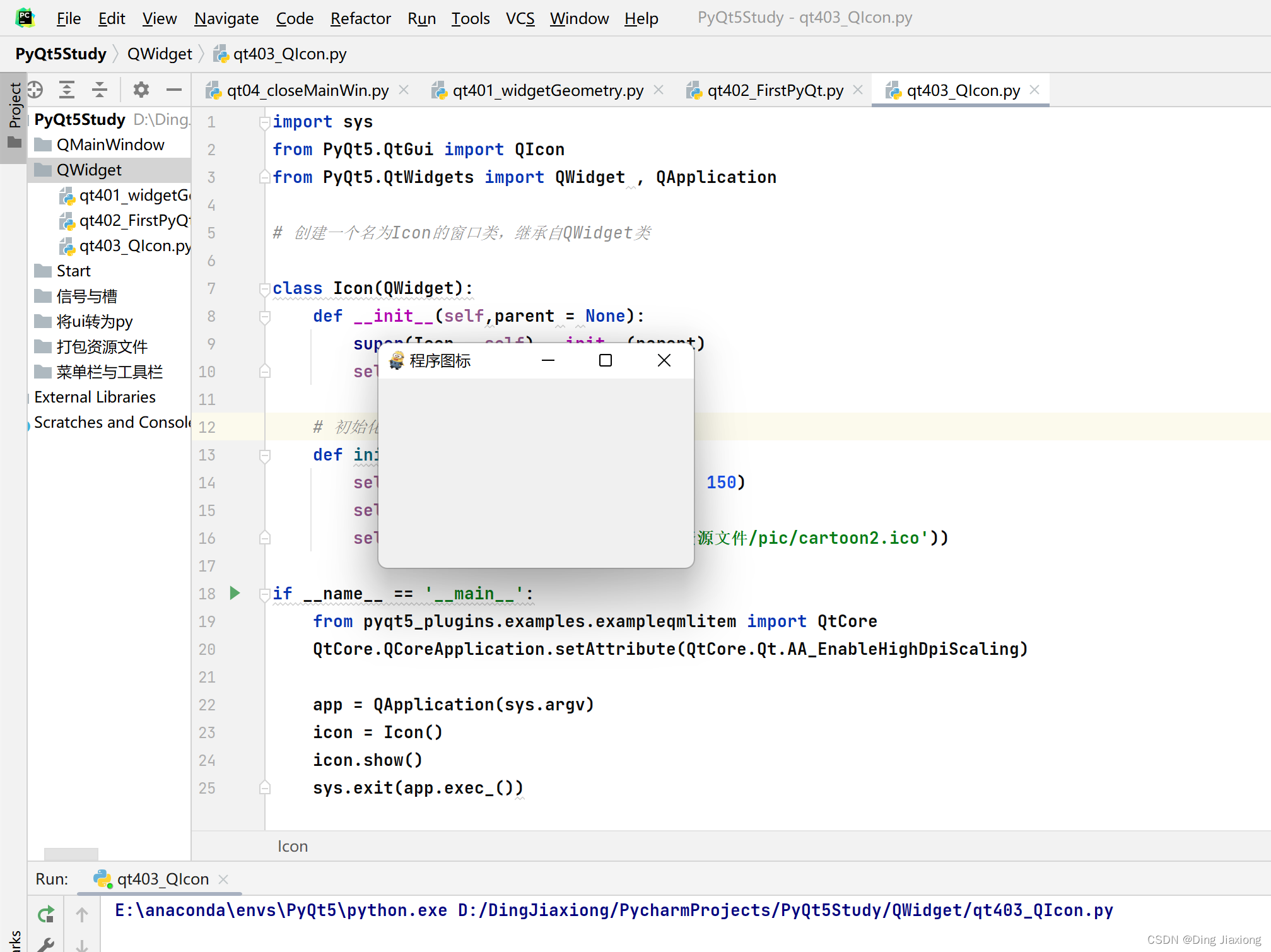Maximize the 程序图标 popup window
Viewport: 1271px width, 952px height.
[606, 361]
